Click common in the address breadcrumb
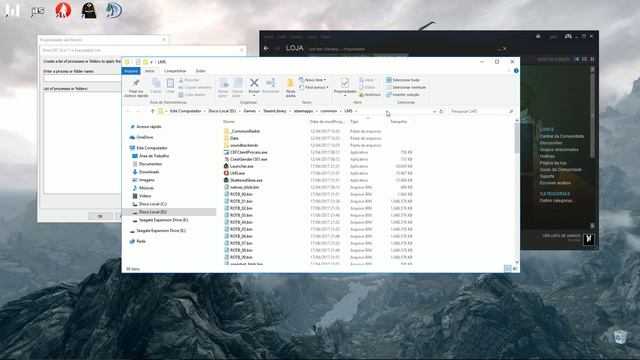The height and width of the screenshot is (360, 640). (329, 111)
